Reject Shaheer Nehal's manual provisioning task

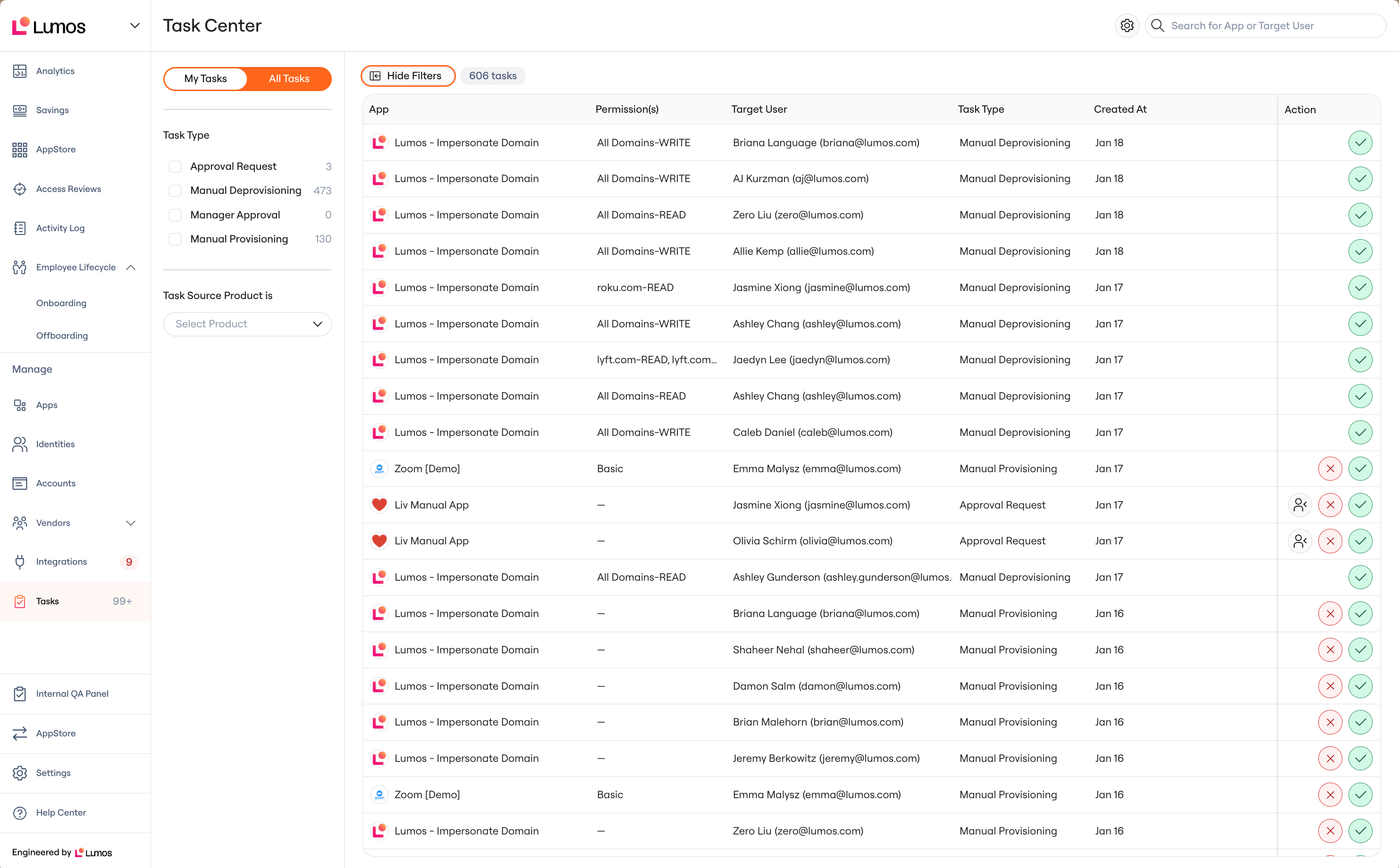1330,650
